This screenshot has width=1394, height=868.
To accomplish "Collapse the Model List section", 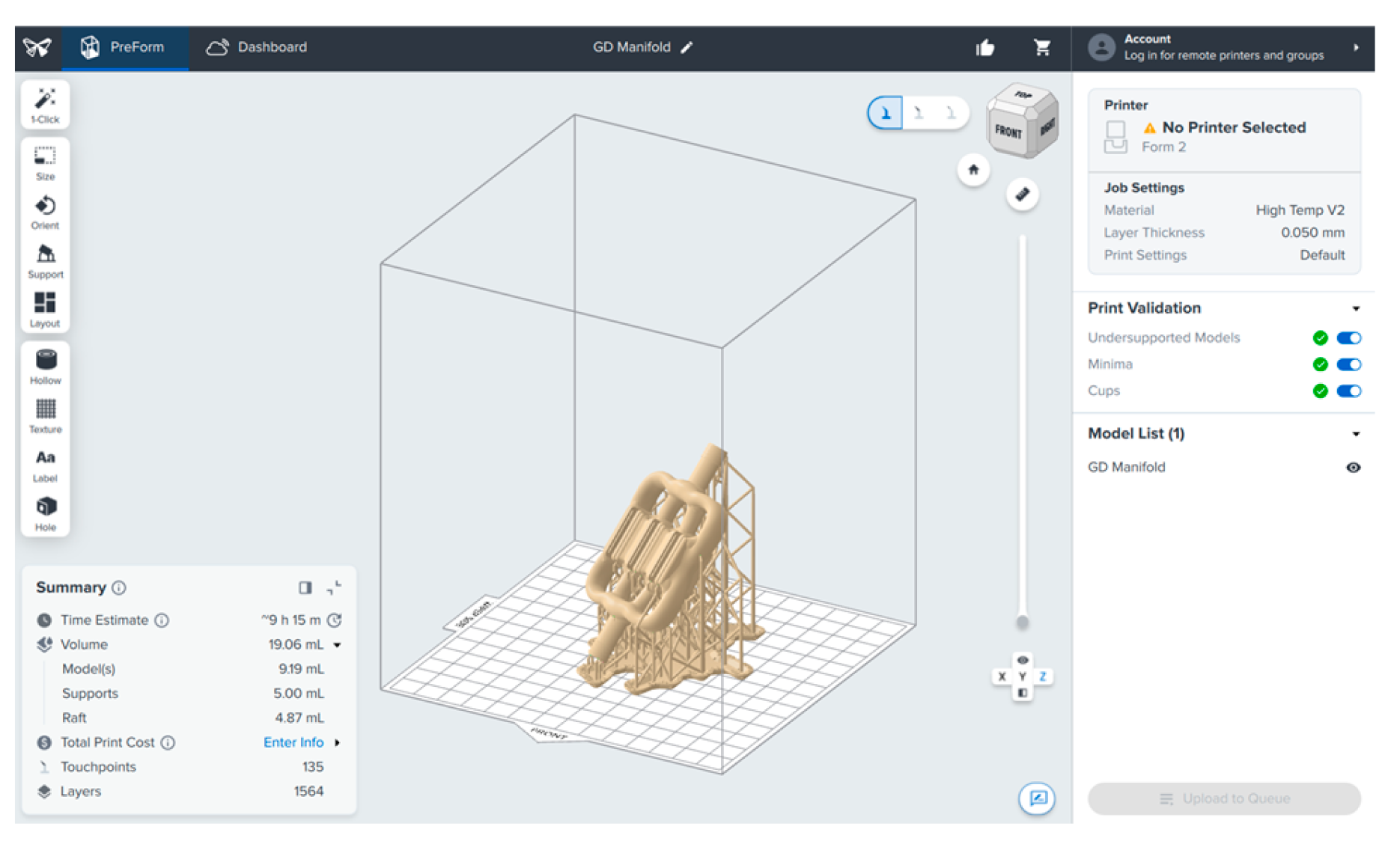I will point(1356,434).
